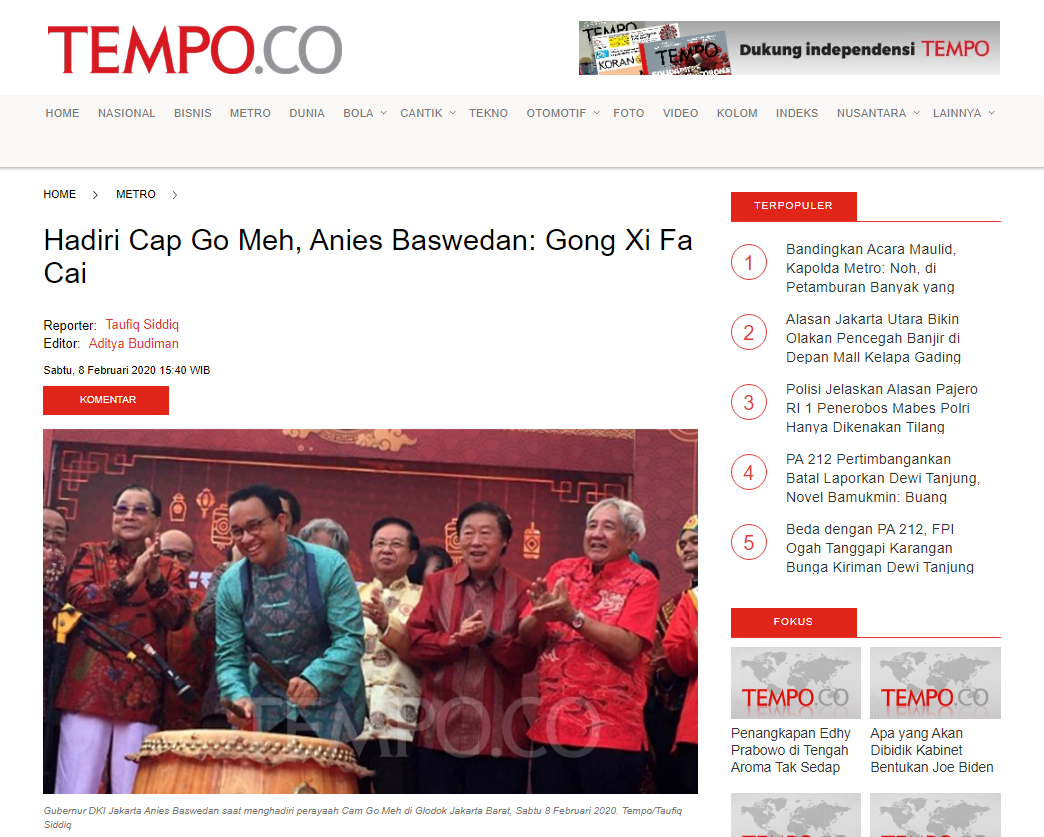Open the TEKNO menu item
1044x837 pixels.
[488, 113]
